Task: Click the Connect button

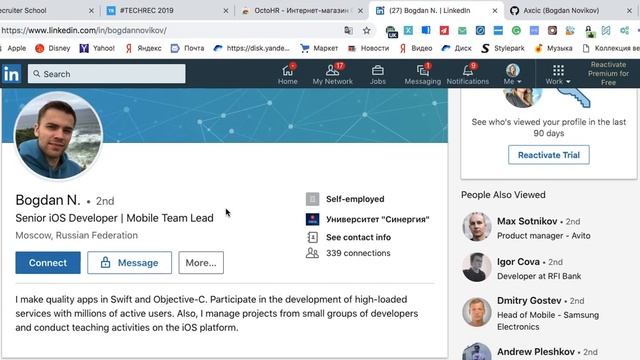Action: (x=48, y=262)
